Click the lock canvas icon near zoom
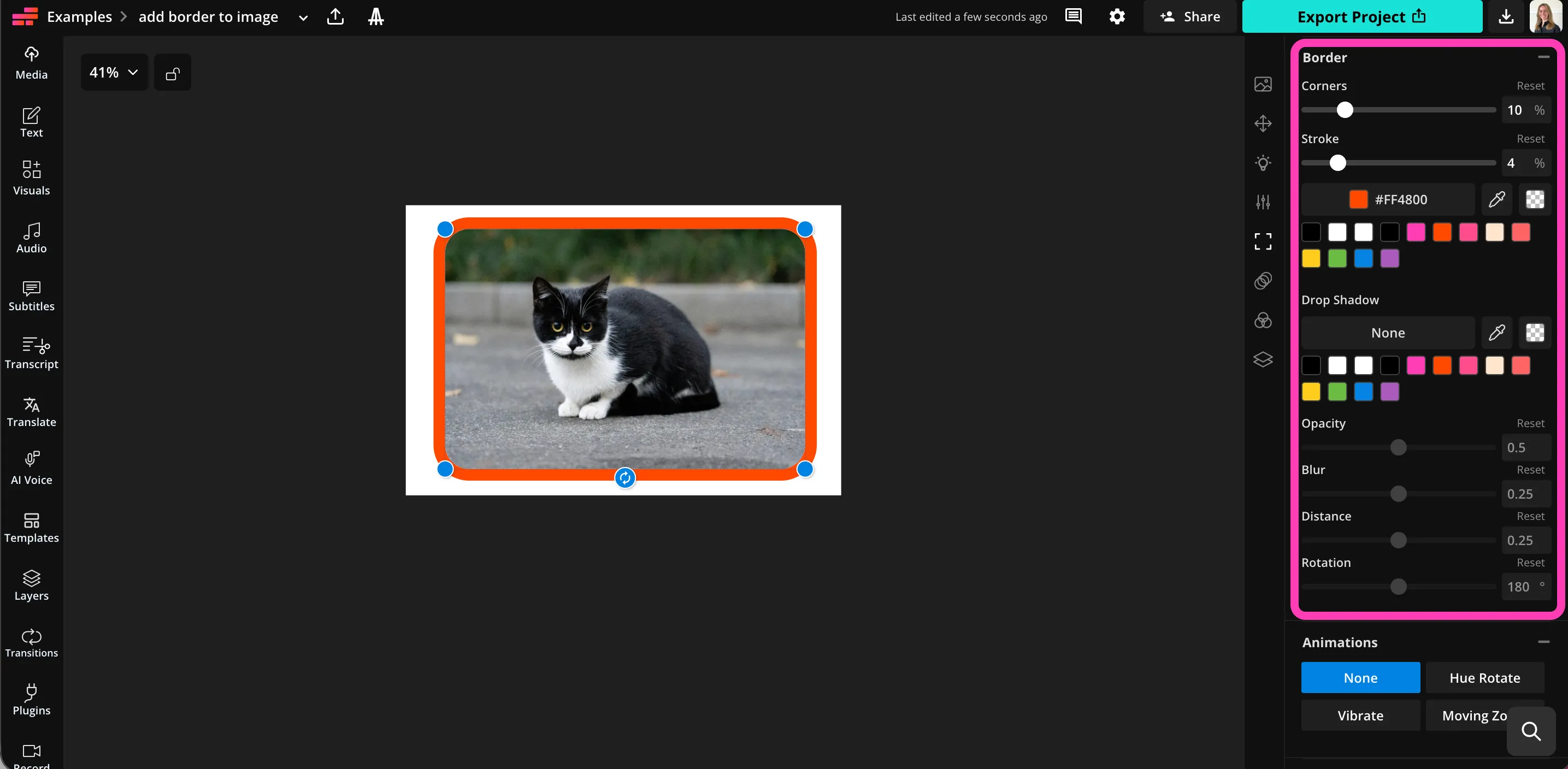1568x769 pixels. [172, 73]
